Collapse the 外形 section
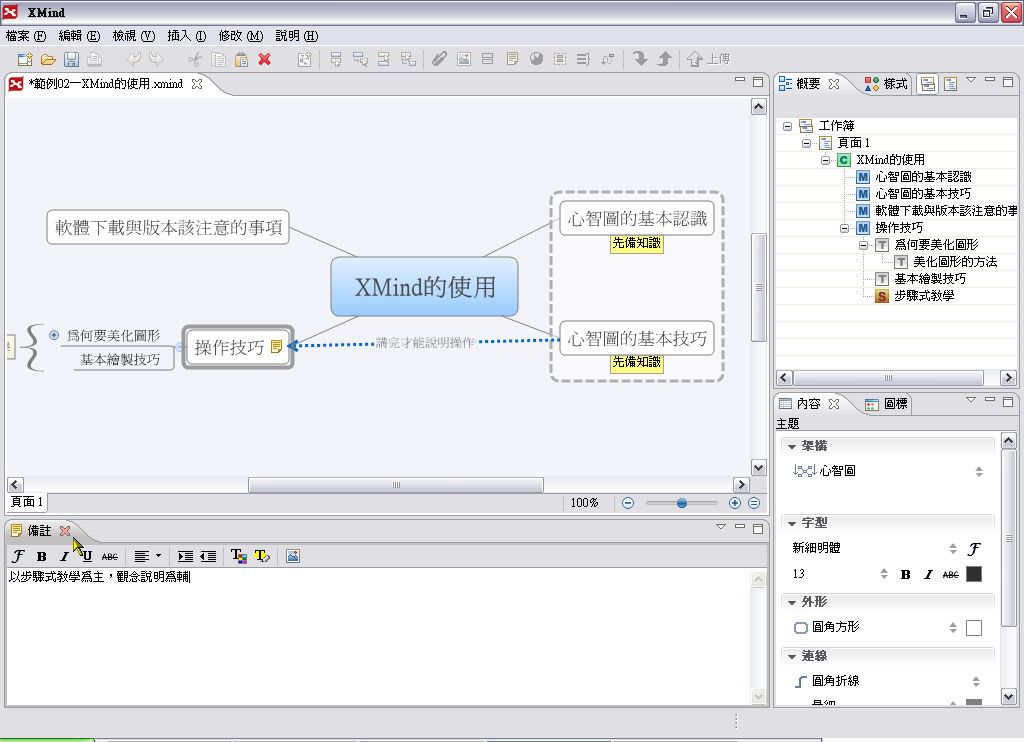 [792, 602]
